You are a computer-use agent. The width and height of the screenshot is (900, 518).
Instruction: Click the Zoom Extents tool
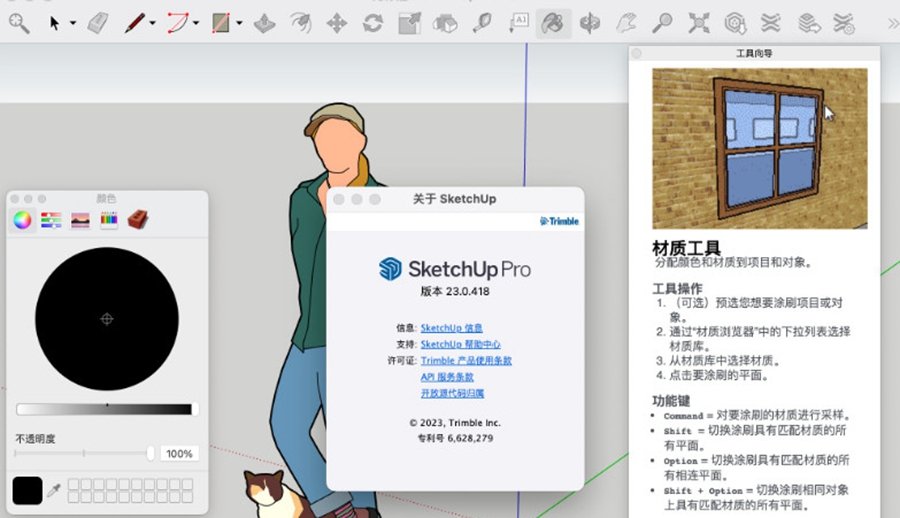699,24
